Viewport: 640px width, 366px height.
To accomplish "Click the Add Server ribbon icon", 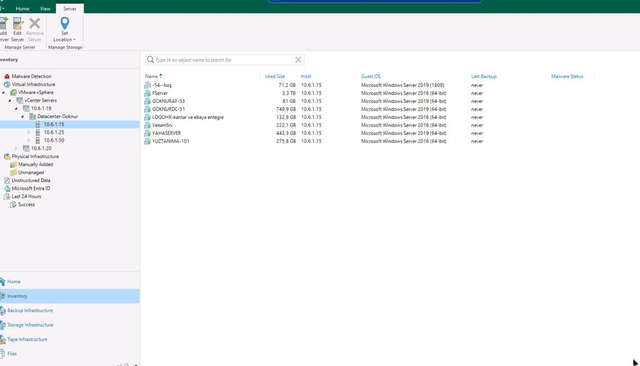I will [x=4, y=29].
